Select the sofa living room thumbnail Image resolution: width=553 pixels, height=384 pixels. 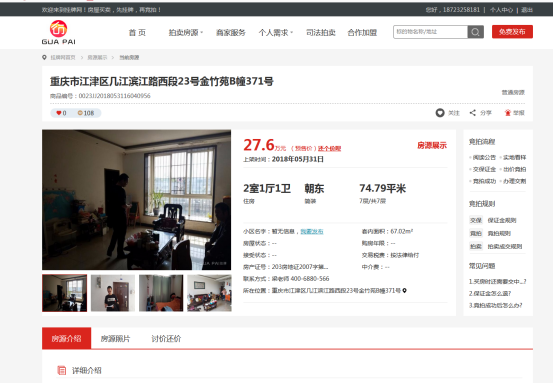[209, 293]
